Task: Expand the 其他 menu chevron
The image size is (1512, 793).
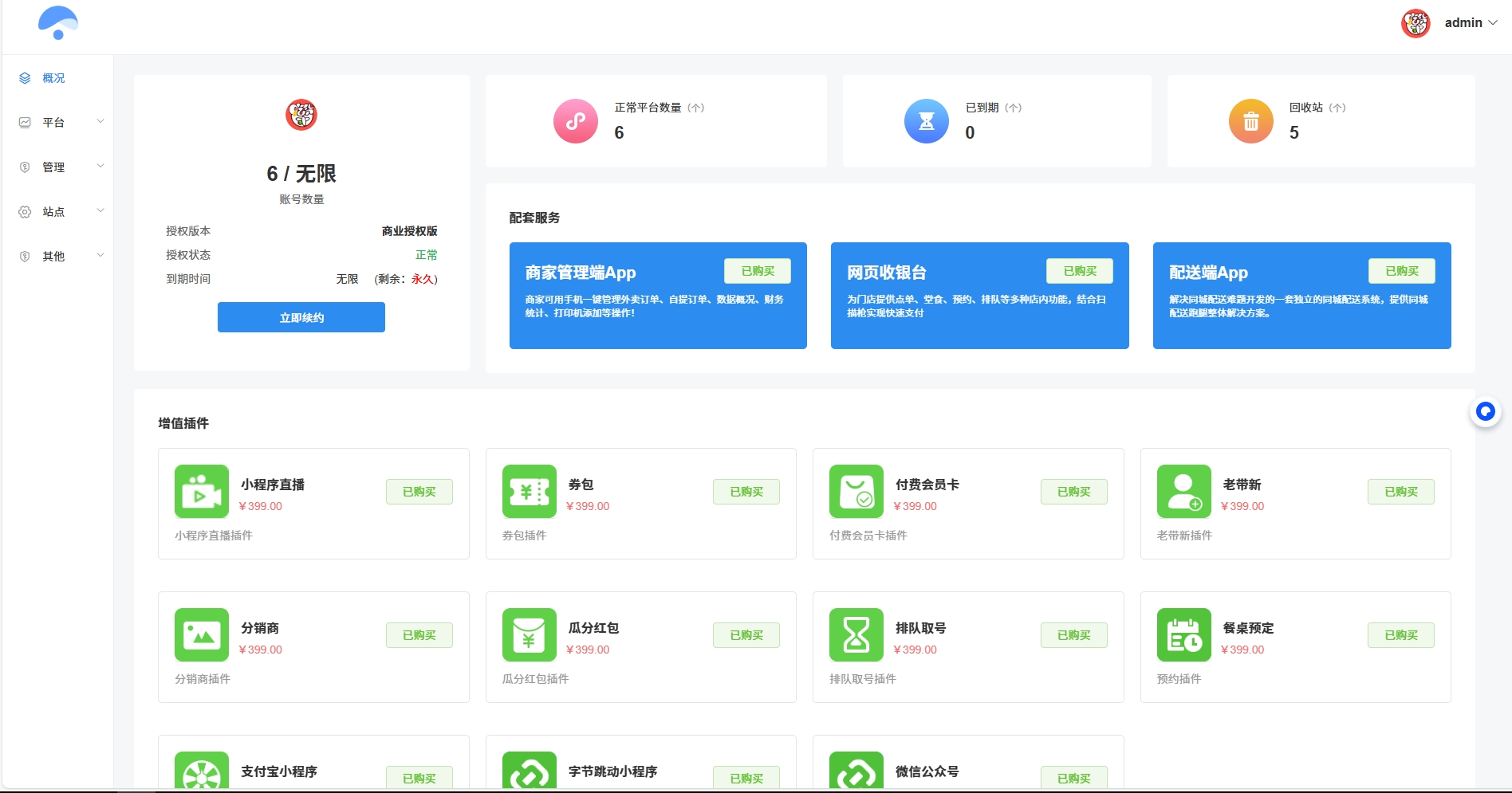Action: [x=100, y=256]
